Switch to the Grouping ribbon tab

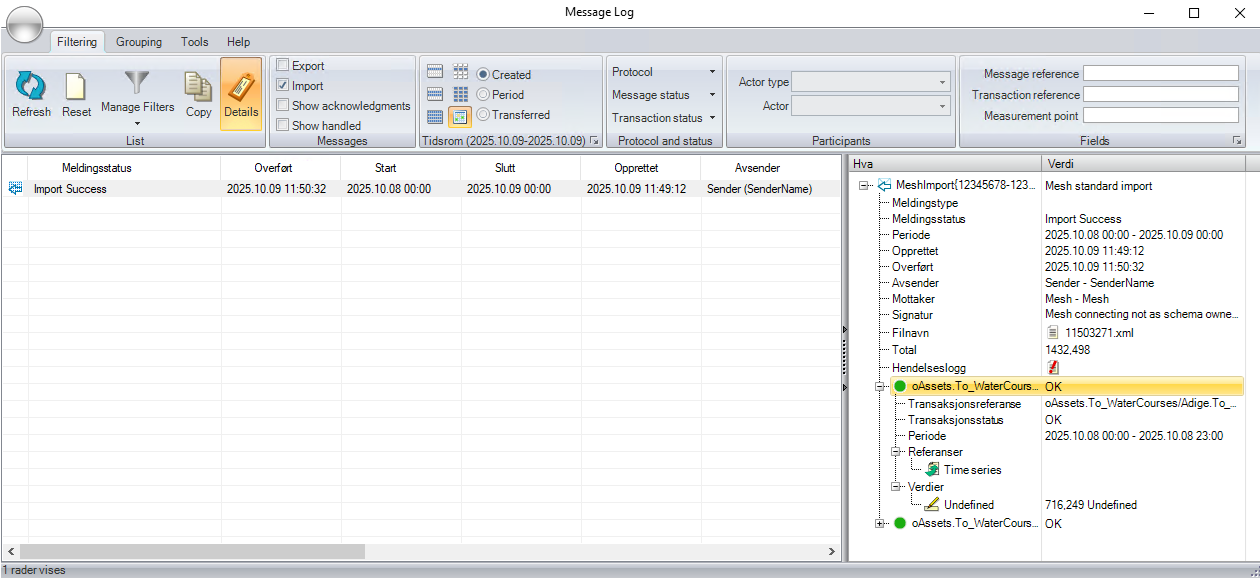click(138, 42)
